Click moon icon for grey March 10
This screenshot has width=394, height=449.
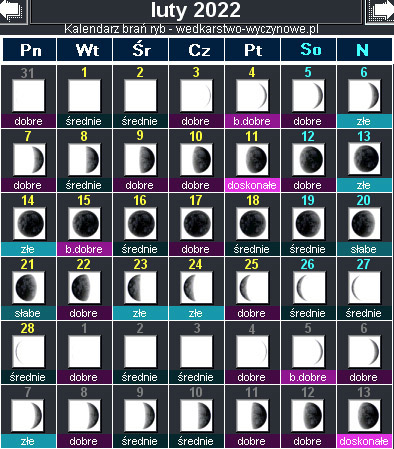pos(196,415)
